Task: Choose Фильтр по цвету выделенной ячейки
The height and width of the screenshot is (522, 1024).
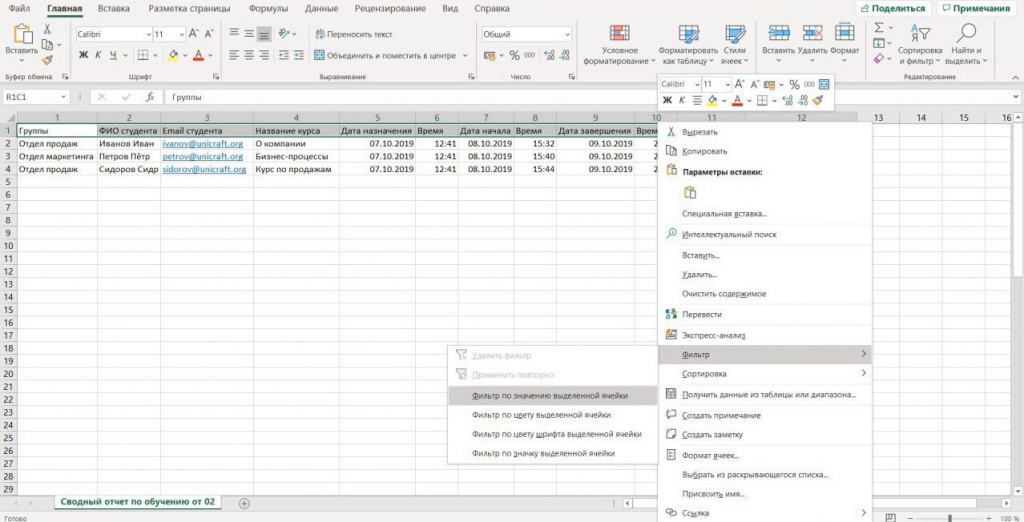Action: tap(552, 414)
